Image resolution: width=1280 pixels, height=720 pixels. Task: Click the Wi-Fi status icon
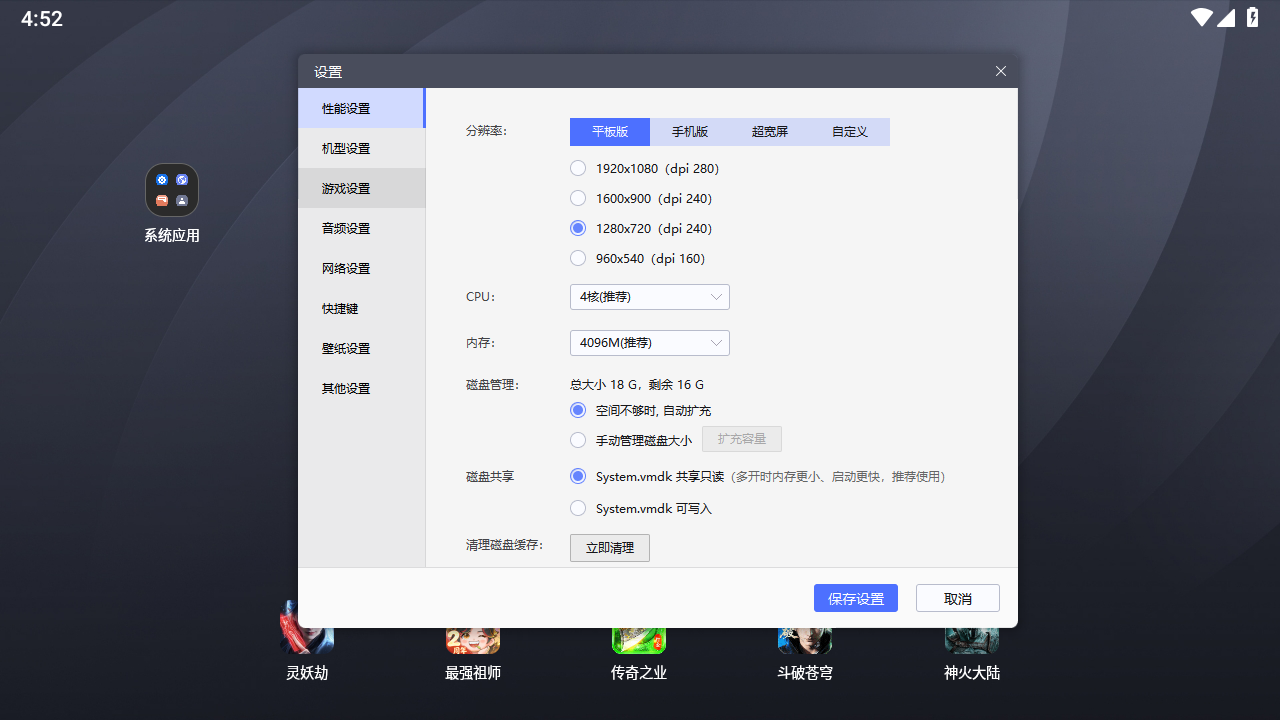[1201, 18]
